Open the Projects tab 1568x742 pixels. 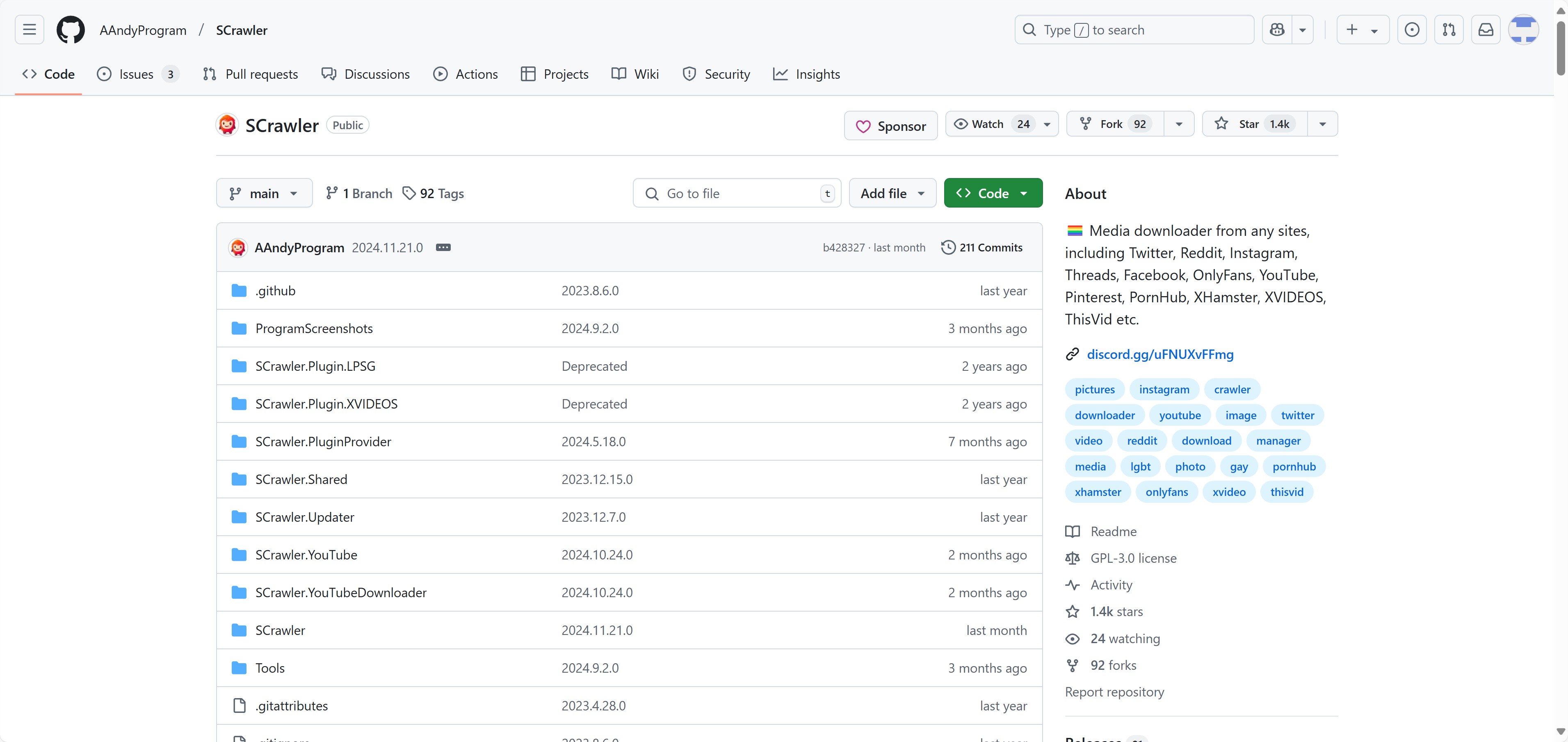coord(555,74)
